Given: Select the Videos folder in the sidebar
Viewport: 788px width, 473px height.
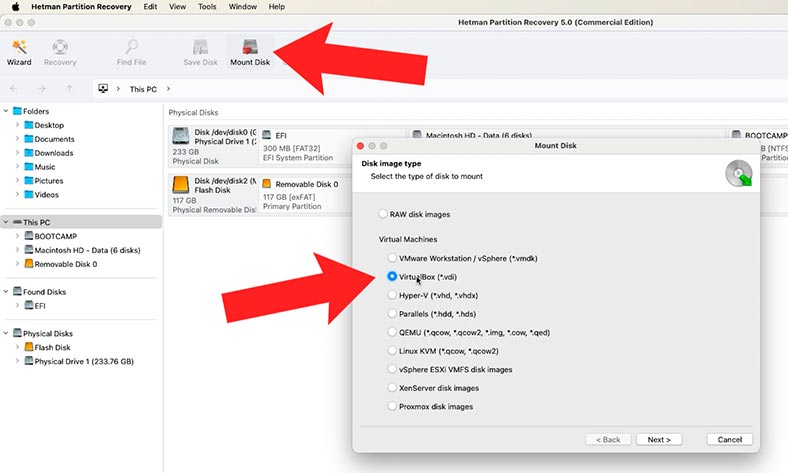Looking at the screenshot, I should point(46,195).
